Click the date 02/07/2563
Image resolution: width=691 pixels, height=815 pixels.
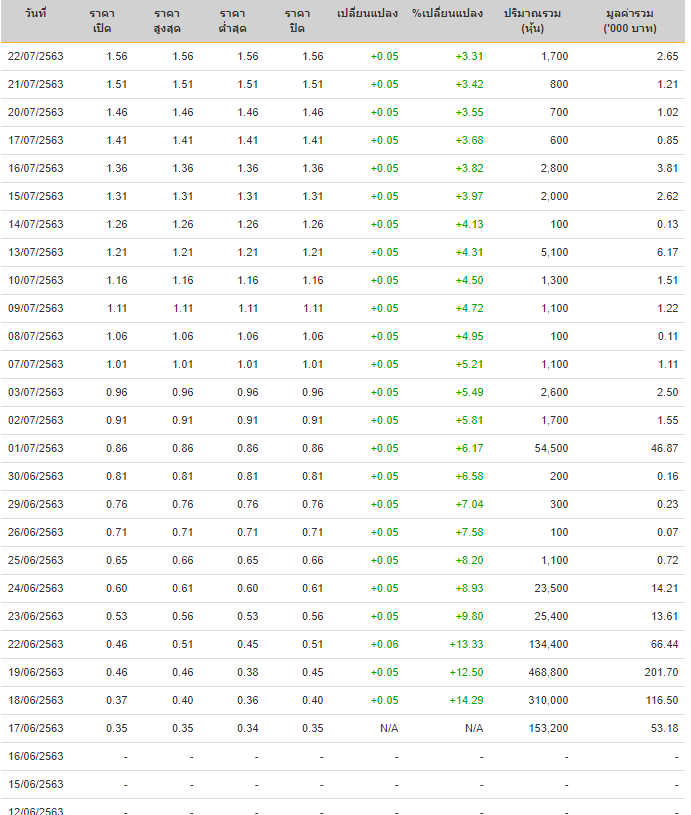tap(35, 420)
